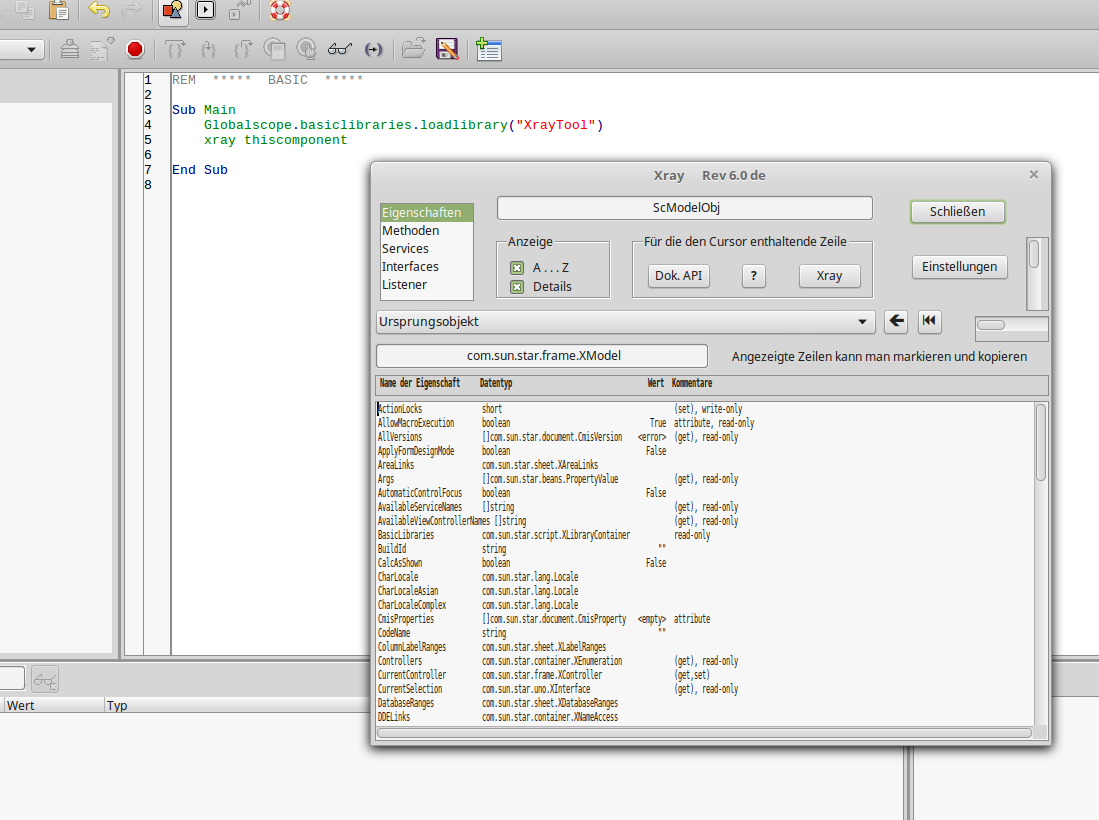The height and width of the screenshot is (820, 1099).
Task: Undo the last edit
Action: (x=100, y=10)
